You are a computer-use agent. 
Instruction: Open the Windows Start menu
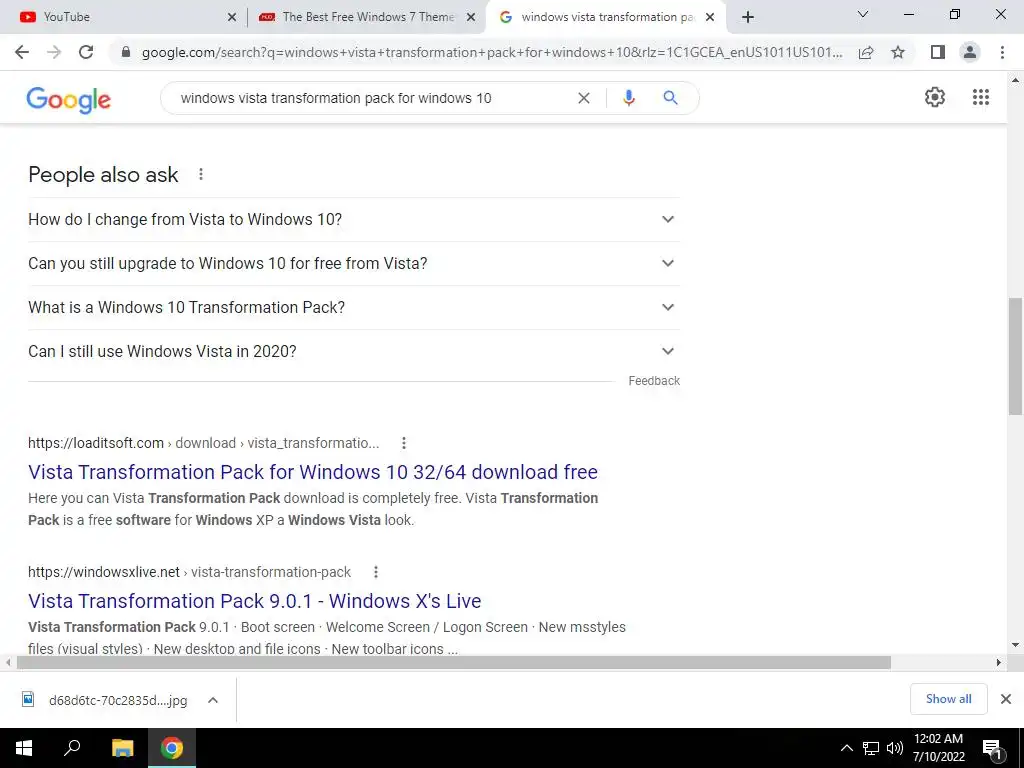tap(24, 748)
